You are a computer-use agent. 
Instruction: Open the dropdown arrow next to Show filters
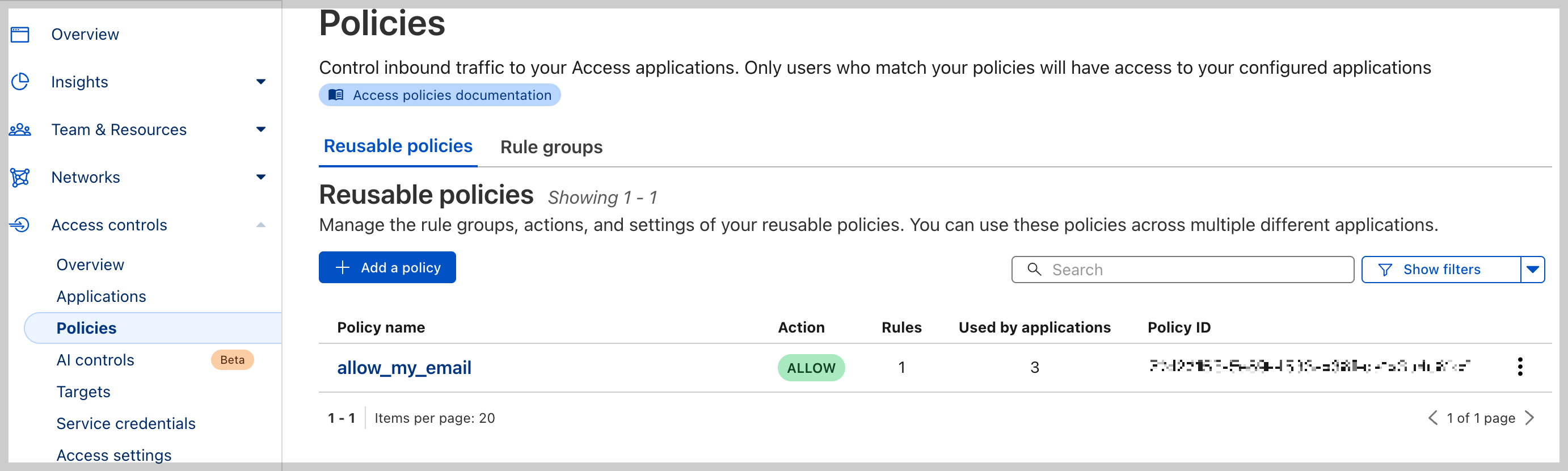tap(1532, 270)
